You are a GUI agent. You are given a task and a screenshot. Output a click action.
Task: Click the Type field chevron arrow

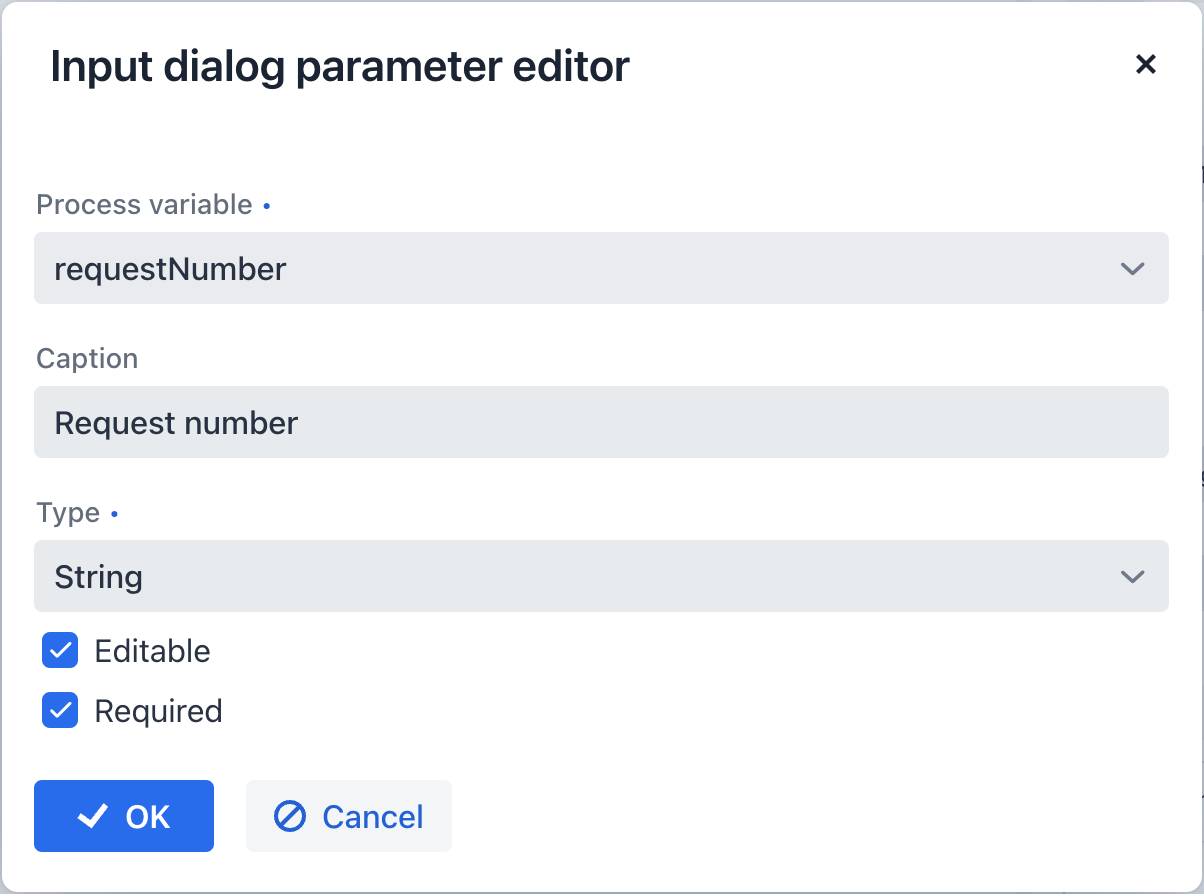[1132, 577]
